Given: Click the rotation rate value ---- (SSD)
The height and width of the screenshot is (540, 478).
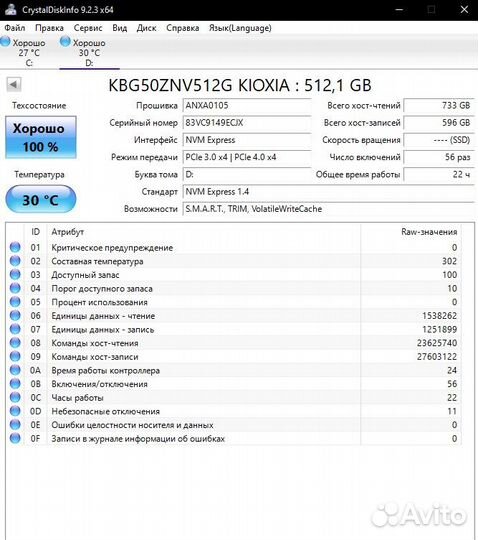Looking at the screenshot, I should pos(439,140).
